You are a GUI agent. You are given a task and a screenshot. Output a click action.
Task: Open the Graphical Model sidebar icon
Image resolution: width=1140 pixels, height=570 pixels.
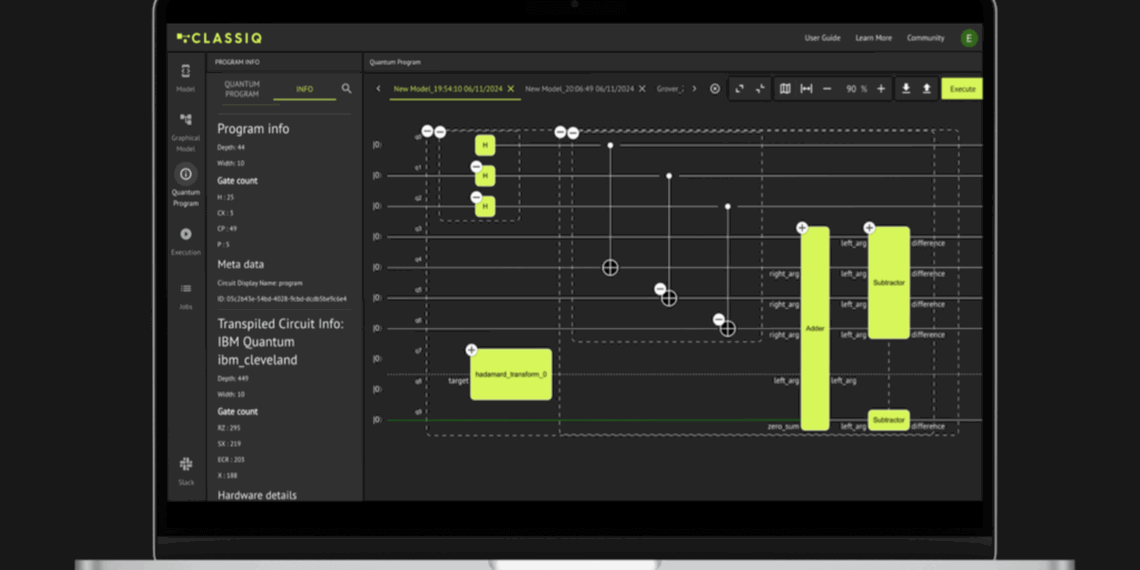[x=185, y=120]
